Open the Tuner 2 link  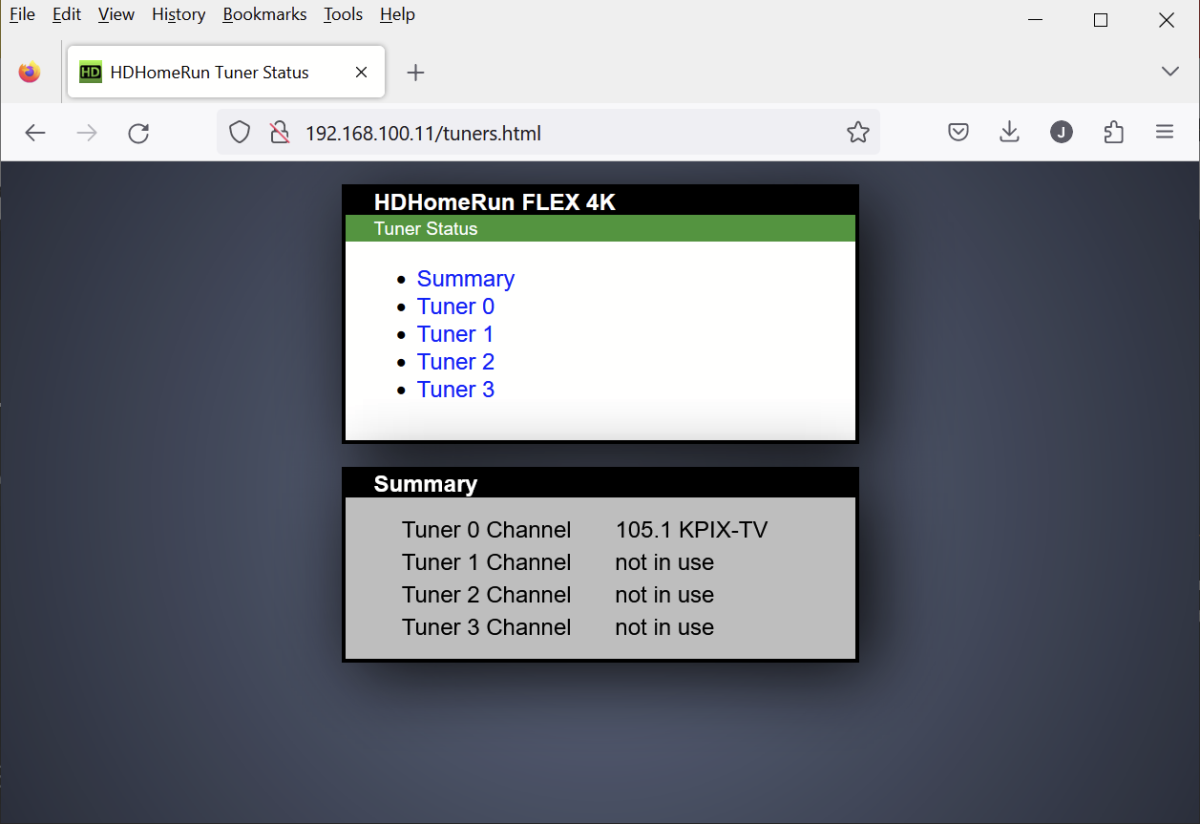[456, 362]
